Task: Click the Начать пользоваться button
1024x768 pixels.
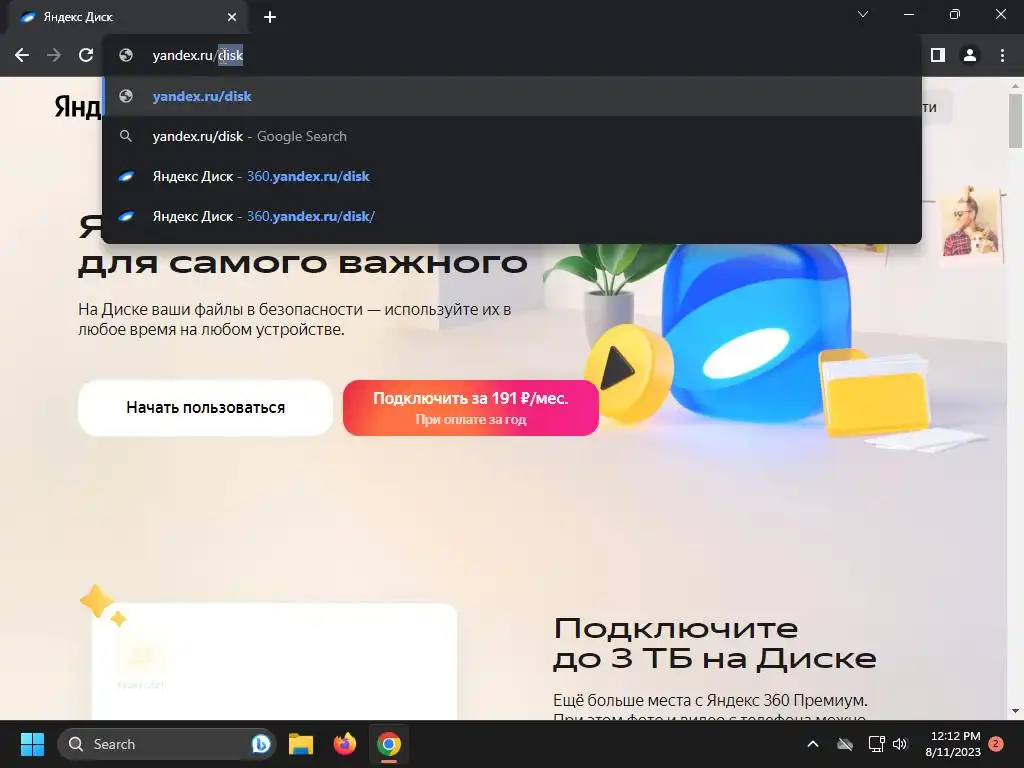Action: (x=205, y=408)
